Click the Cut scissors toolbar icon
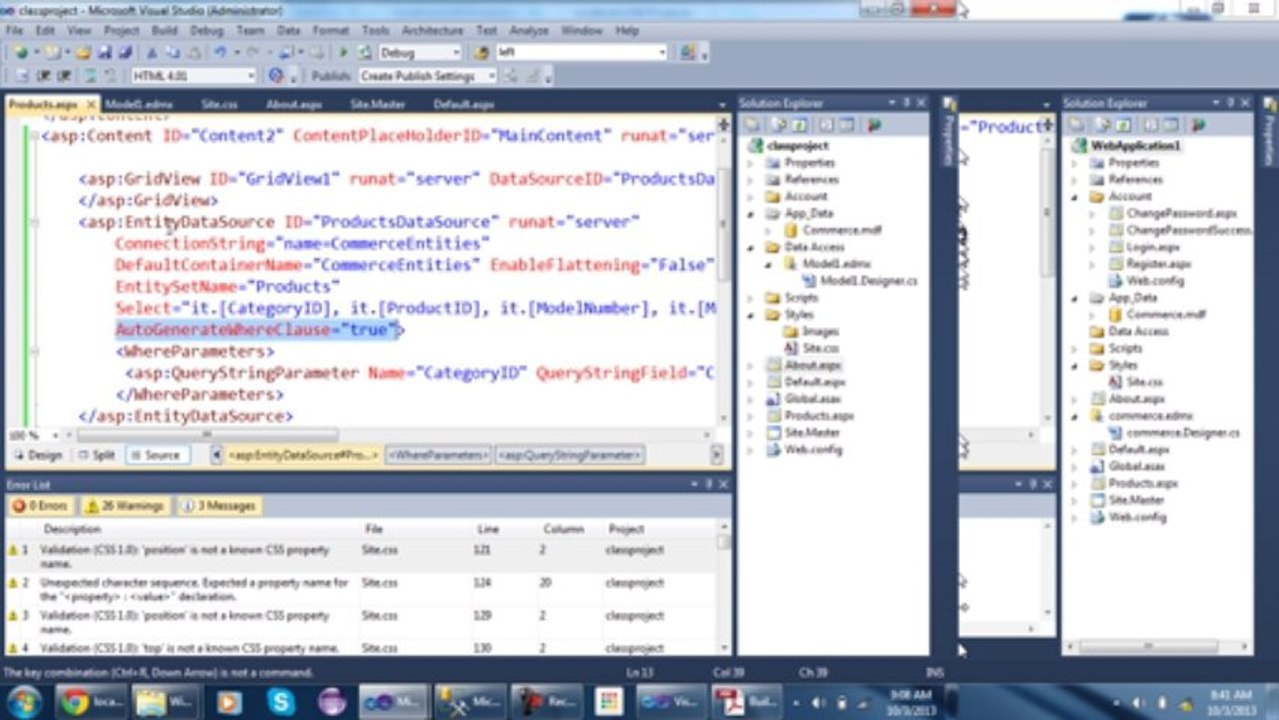Screen dimensions: 1279x720 click(152, 53)
